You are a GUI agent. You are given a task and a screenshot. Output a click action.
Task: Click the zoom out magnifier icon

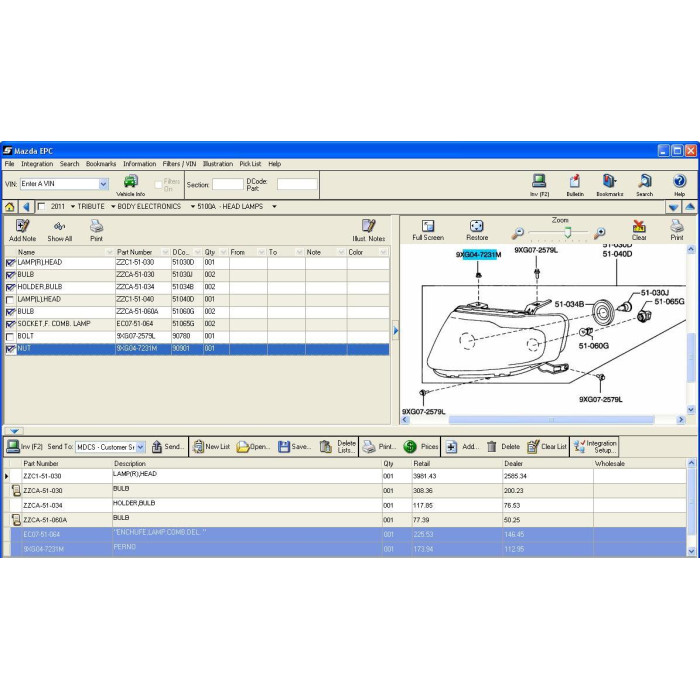coord(517,233)
